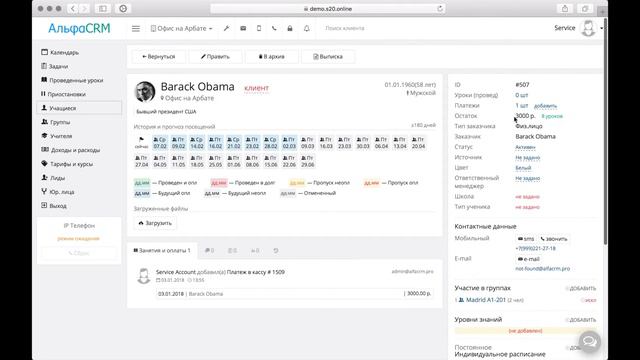Screen dimensions: 640x360
Task: Switch to the Занятия и оплаты 1 tab
Action: [x=162, y=251]
